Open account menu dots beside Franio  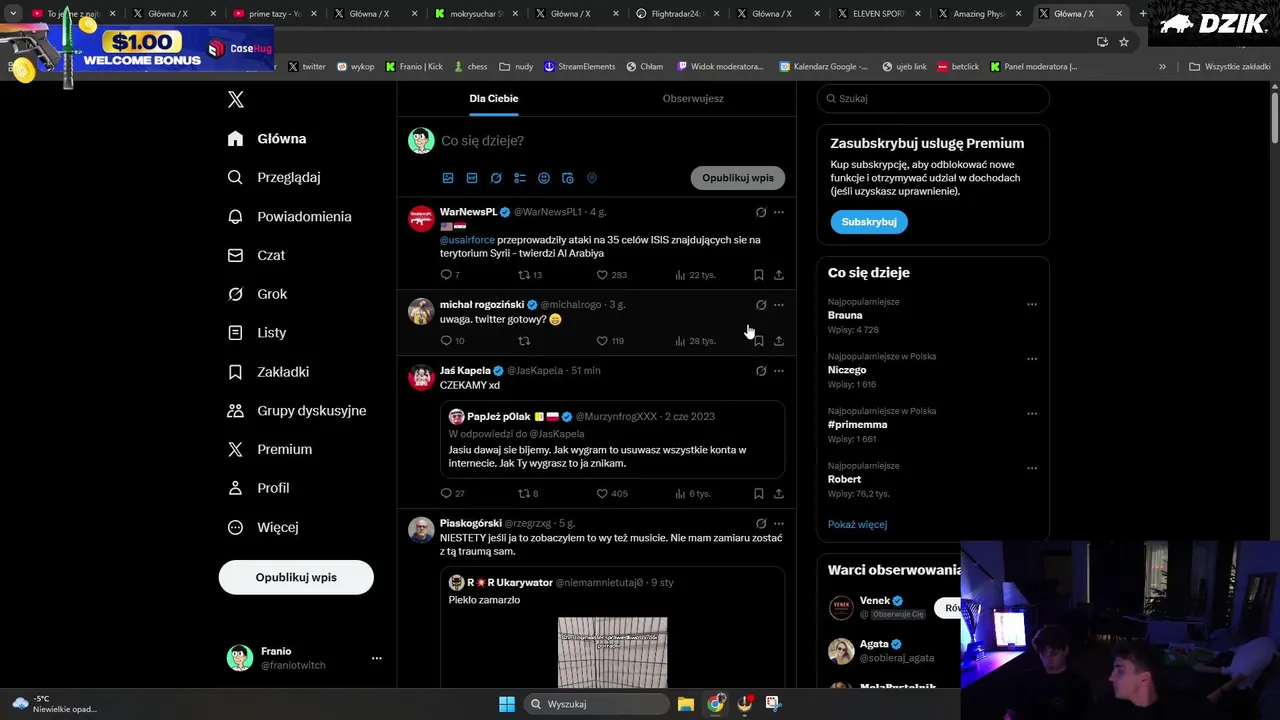[377, 658]
